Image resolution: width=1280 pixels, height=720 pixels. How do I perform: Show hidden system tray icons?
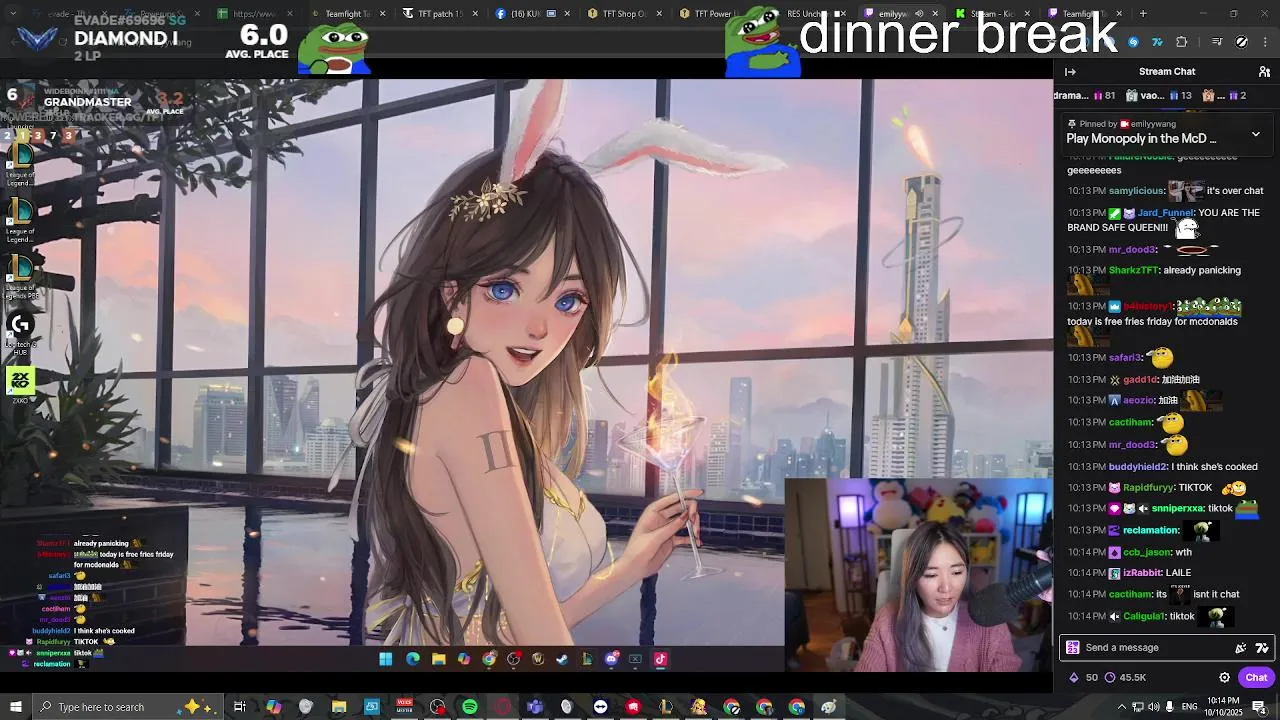click(x=1121, y=707)
